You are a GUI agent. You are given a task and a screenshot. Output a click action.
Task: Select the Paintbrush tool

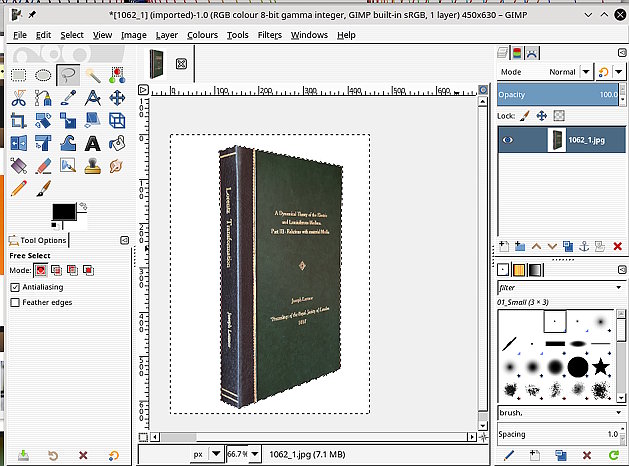click(43, 188)
